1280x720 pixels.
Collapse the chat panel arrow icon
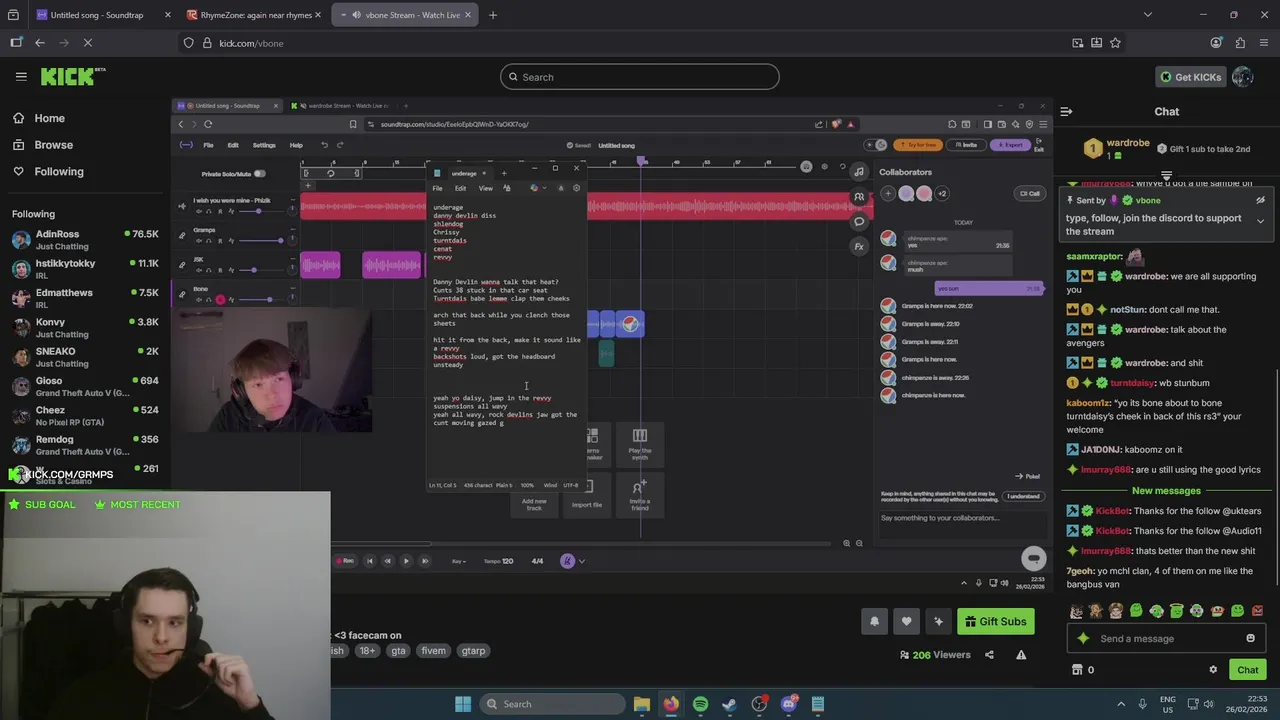coord(1066,111)
